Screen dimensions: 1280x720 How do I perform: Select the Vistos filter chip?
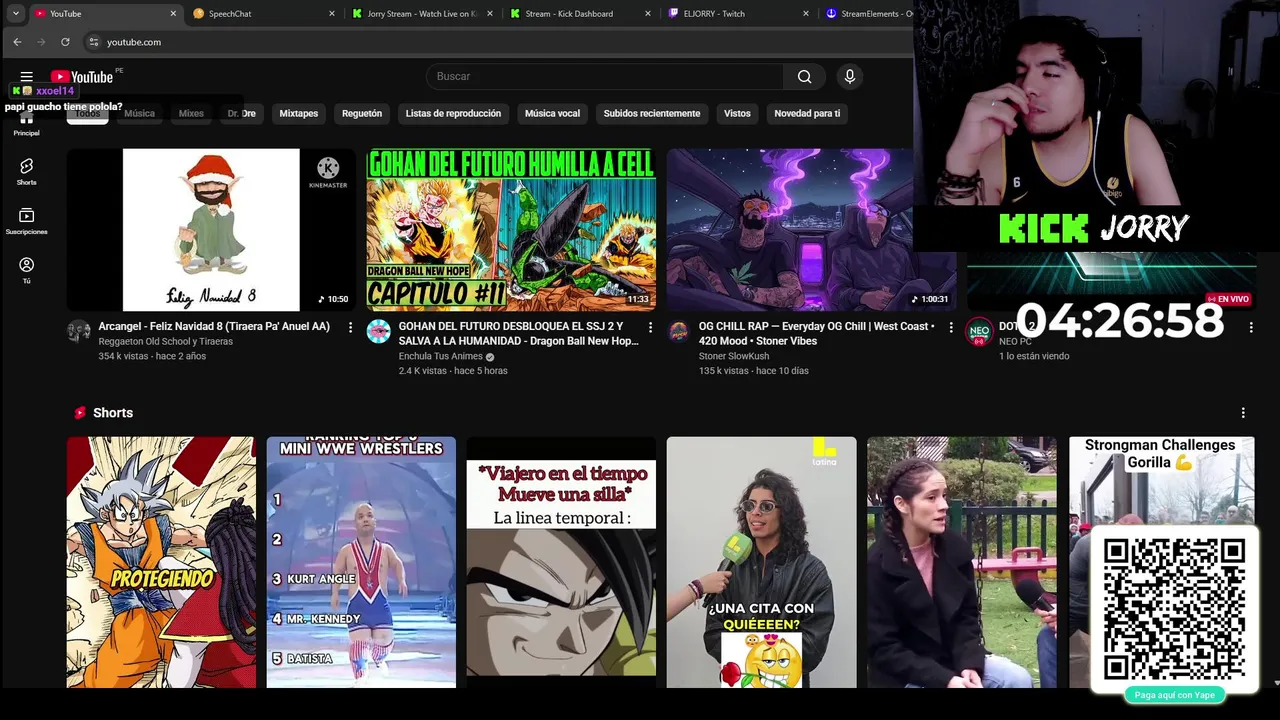coord(737,114)
